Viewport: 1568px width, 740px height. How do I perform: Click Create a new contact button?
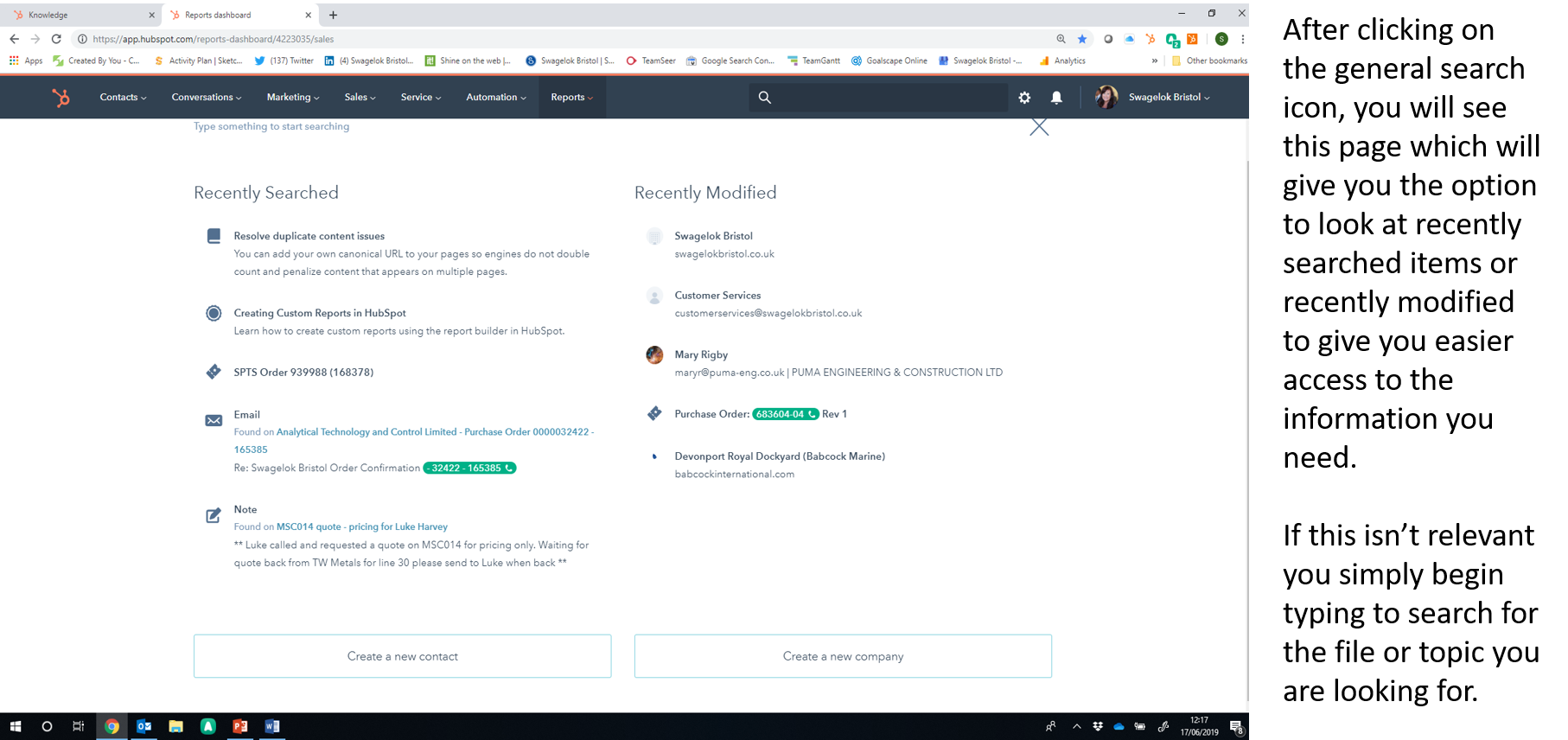coord(403,656)
